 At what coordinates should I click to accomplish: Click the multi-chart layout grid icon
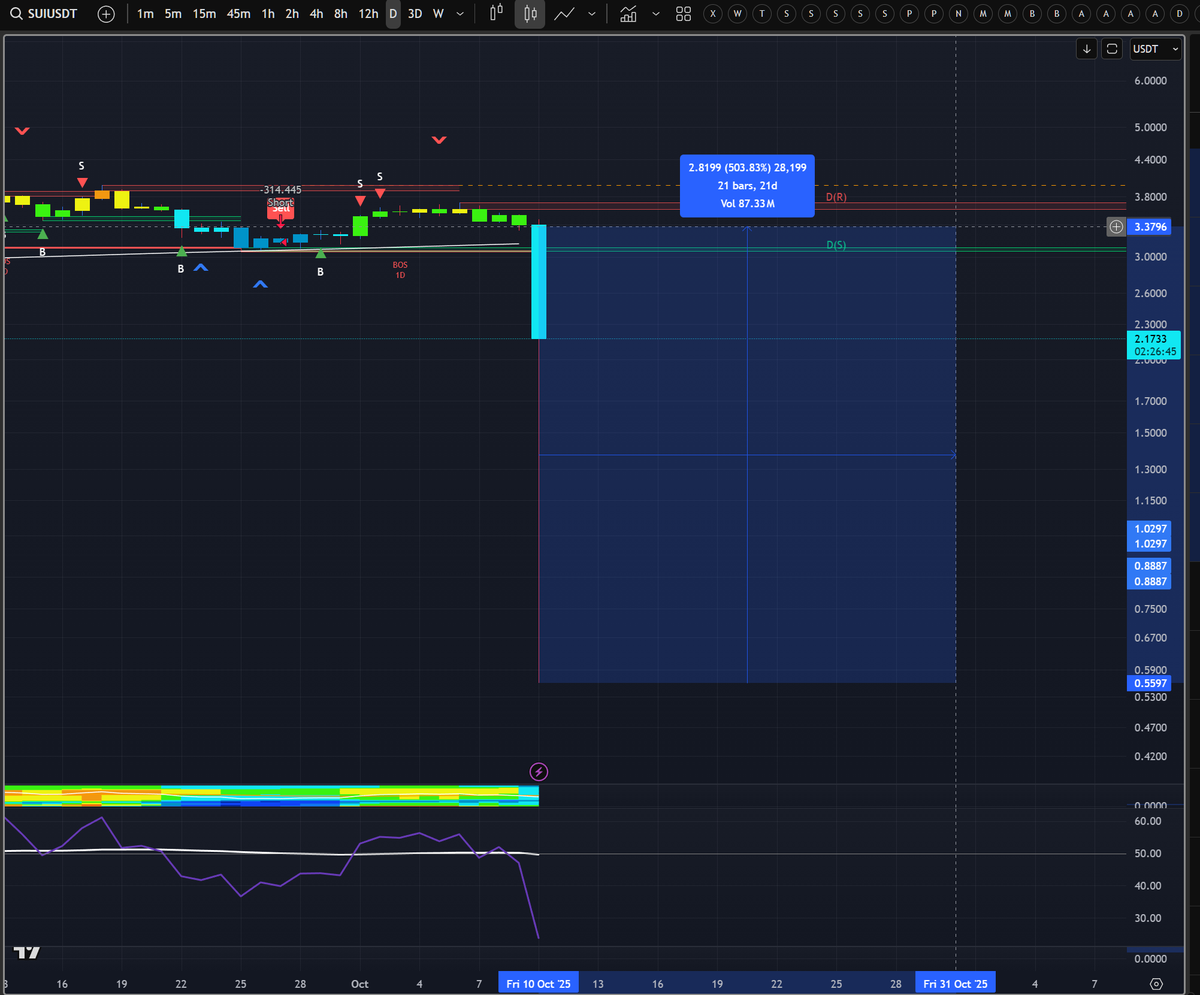(x=684, y=14)
